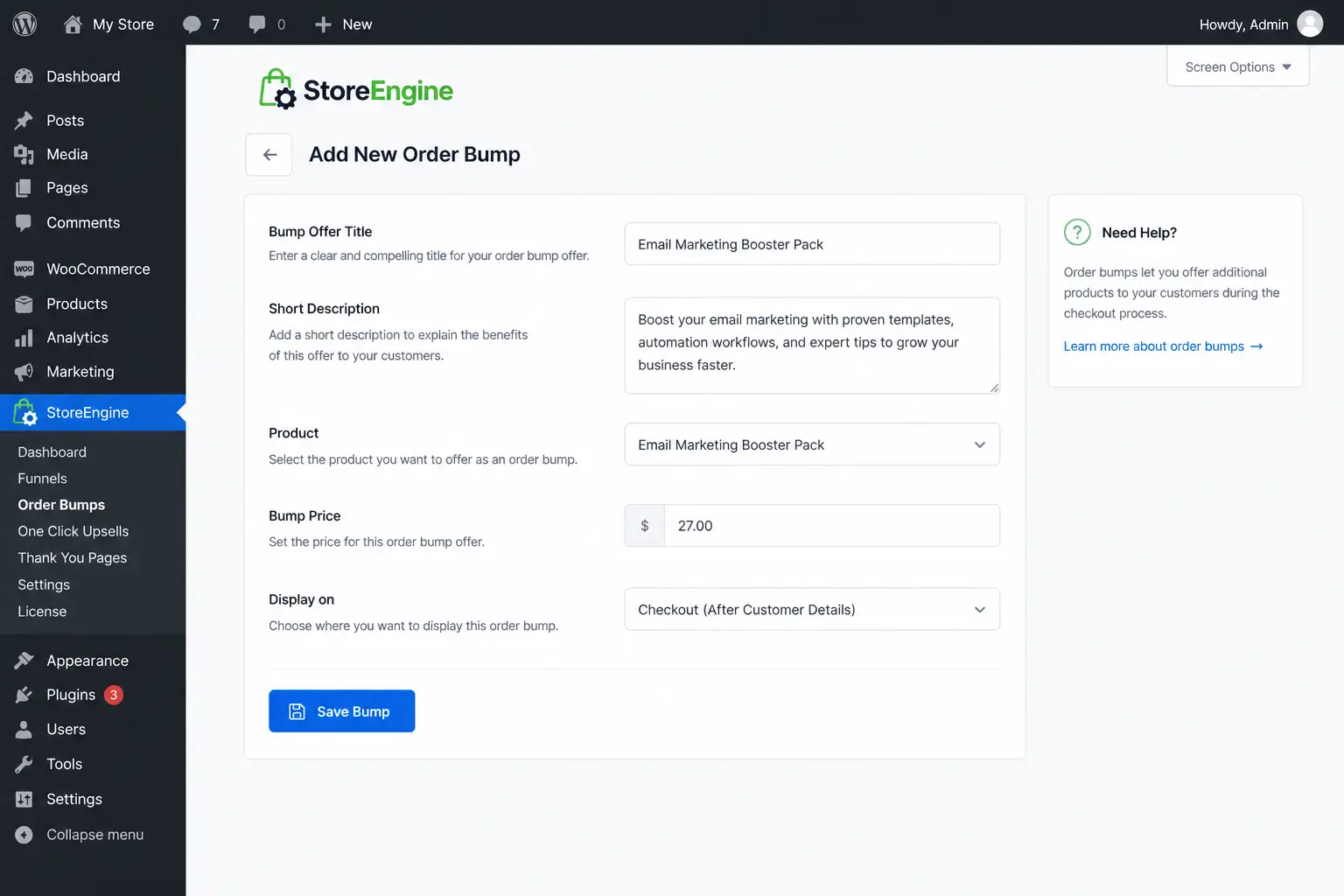Open Thank You Pages submenu item
1344x896 pixels.
[x=73, y=558]
